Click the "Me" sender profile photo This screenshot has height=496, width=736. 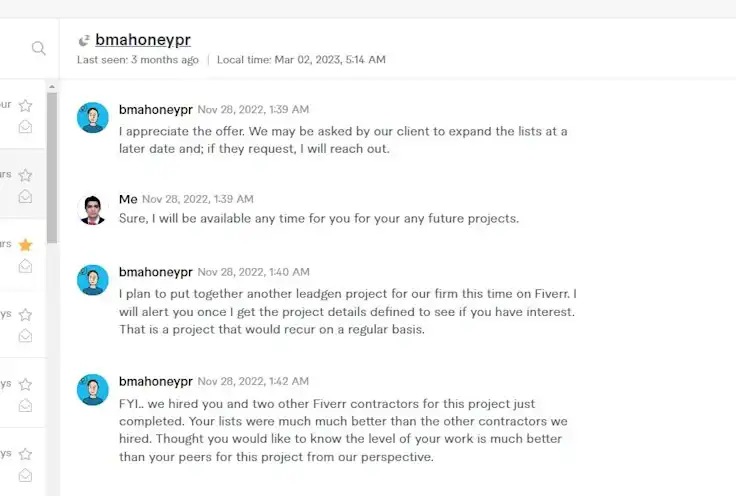93,209
